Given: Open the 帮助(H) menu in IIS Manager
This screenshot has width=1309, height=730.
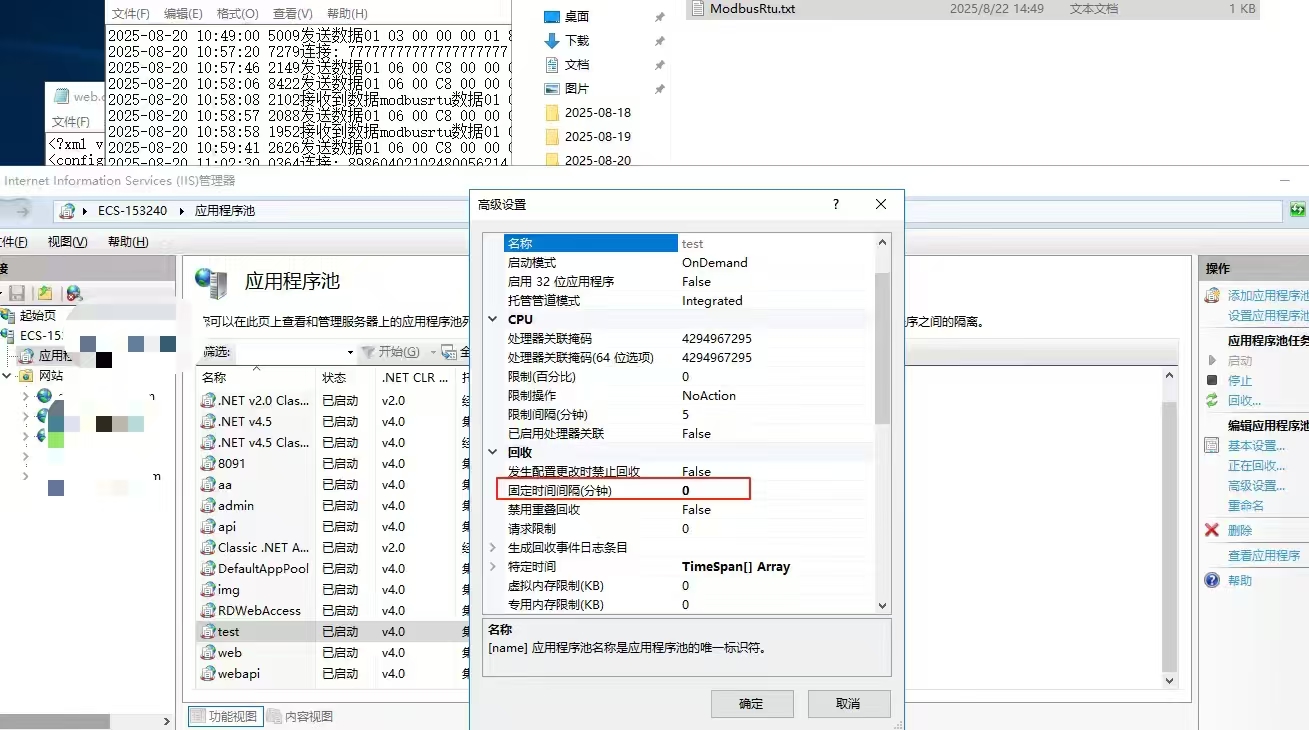Looking at the screenshot, I should coord(128,242).
